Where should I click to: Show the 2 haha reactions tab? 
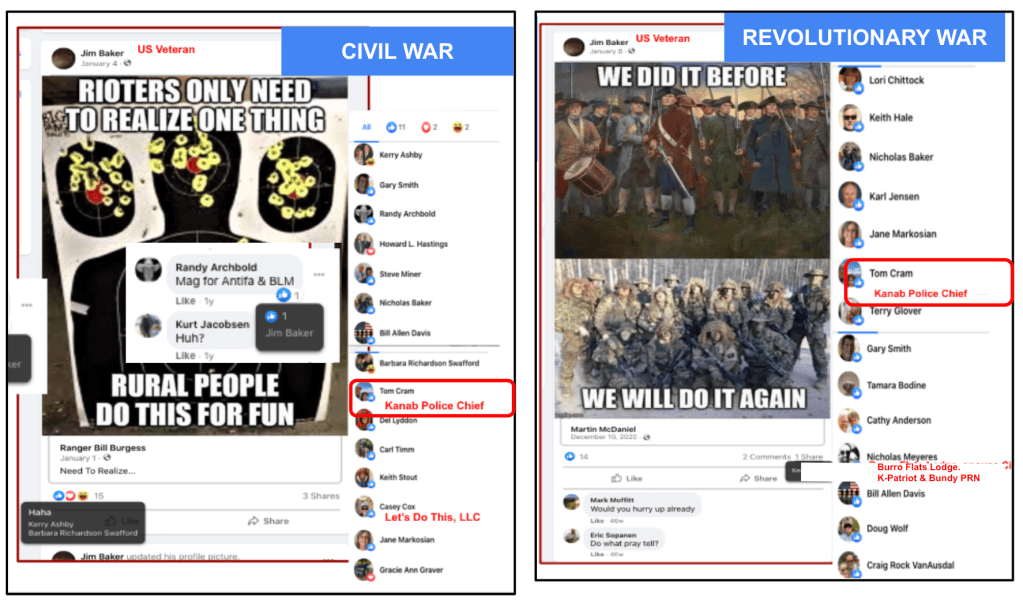(x=461, y=127)
